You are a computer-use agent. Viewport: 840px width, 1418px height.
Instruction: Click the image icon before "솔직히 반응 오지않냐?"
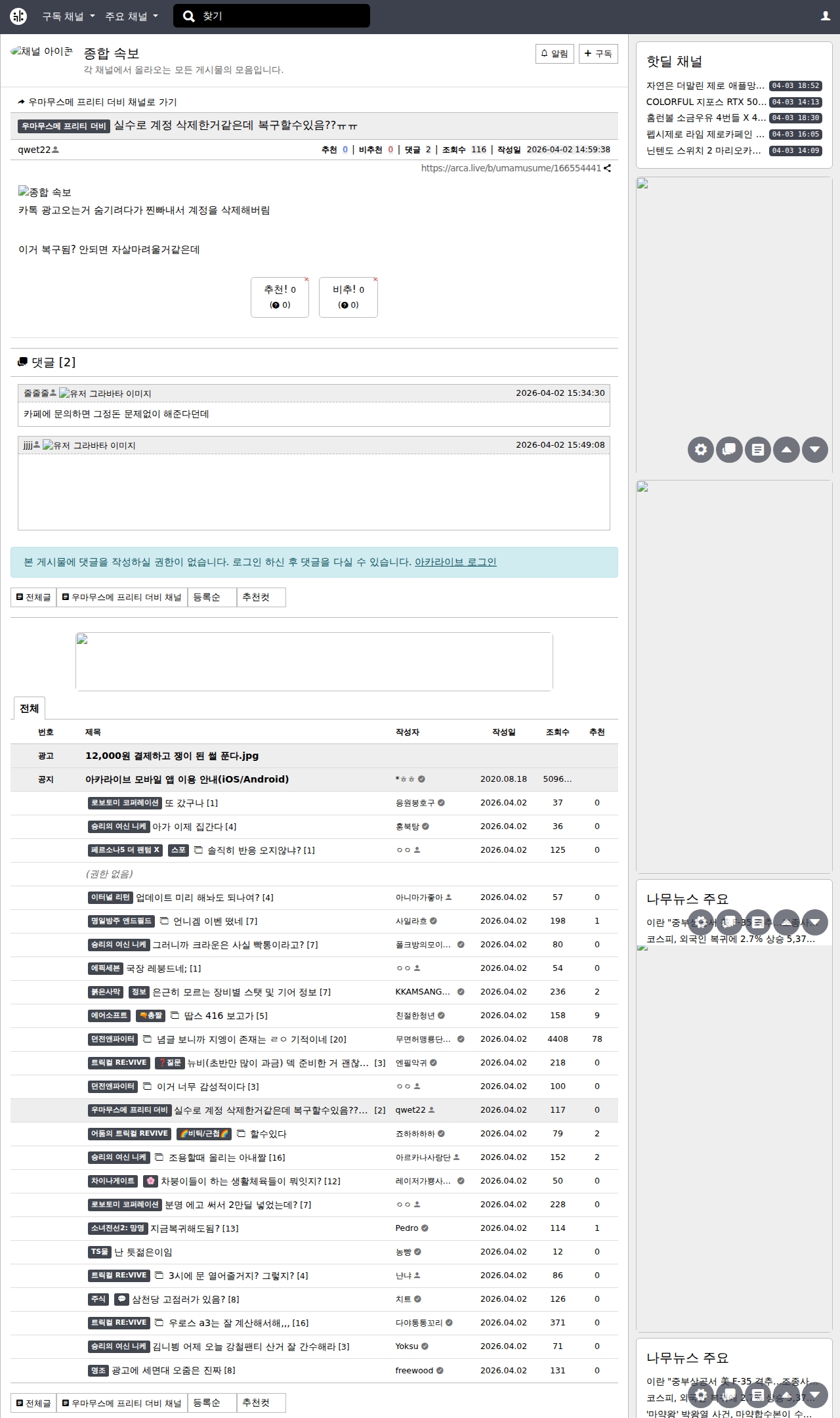pos(198,850)
